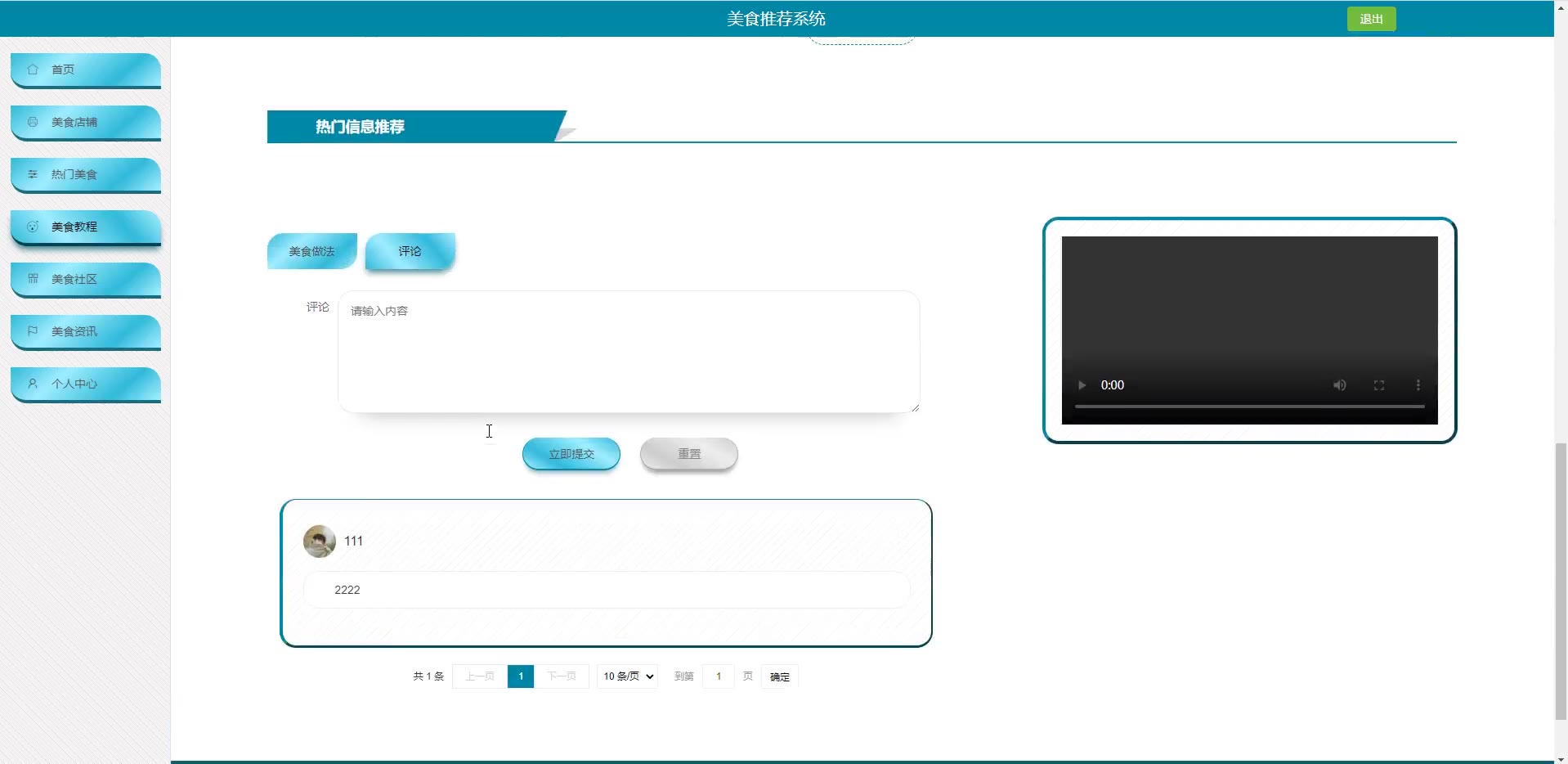Screen dimensions: 1568x764
Task: Select page 1 in the pagination
Action: pyautogui.click(x=521, y=676)
